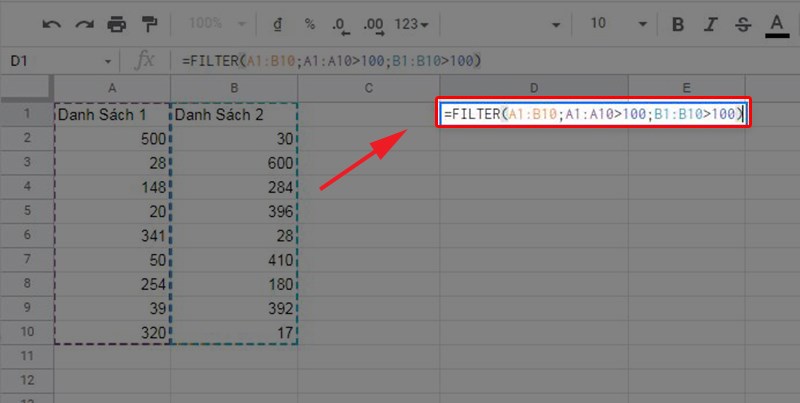Select row 4 header
The image size is (800, 403).
coord(27,187)
